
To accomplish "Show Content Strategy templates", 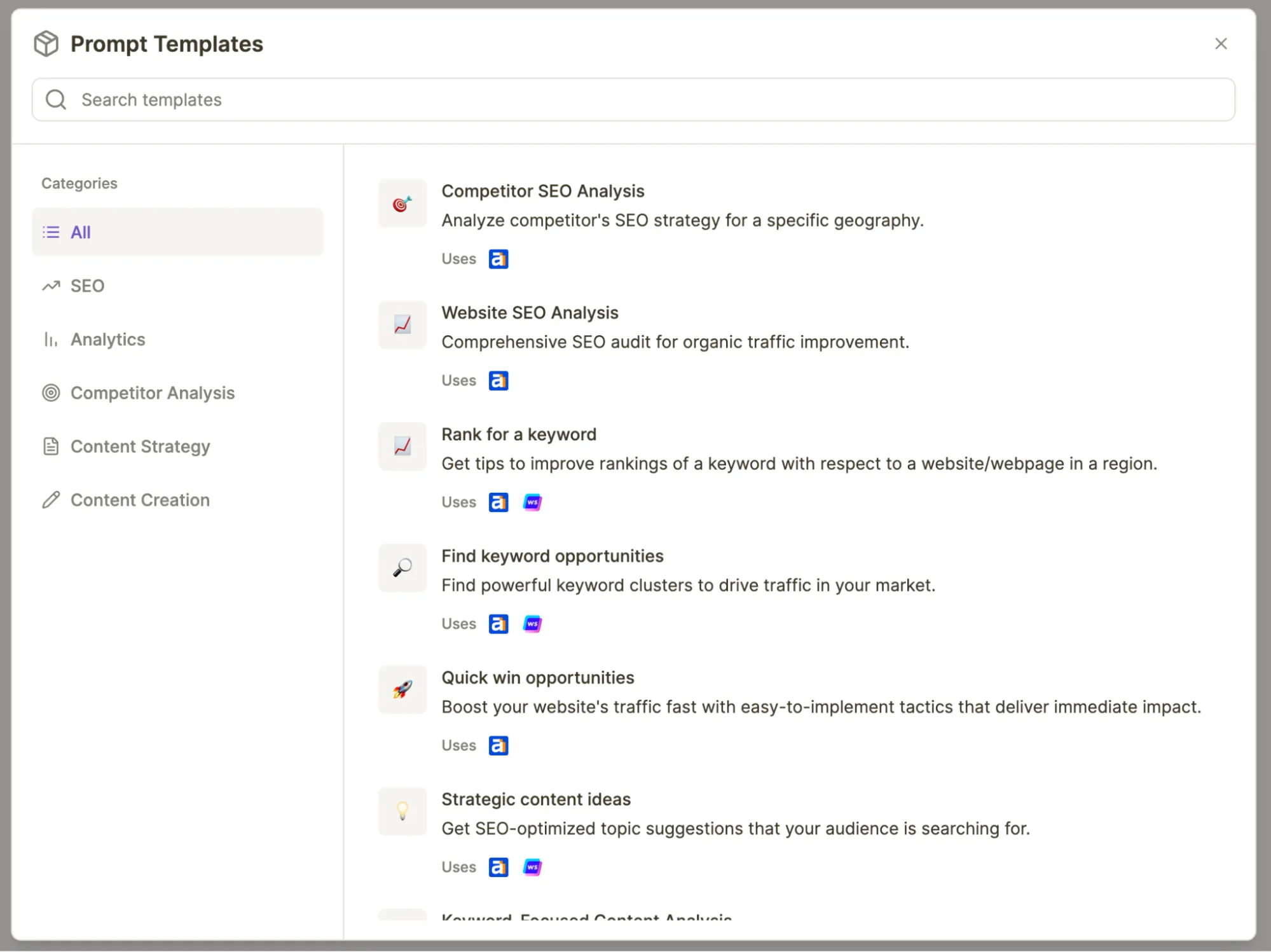I will point(140,446).
